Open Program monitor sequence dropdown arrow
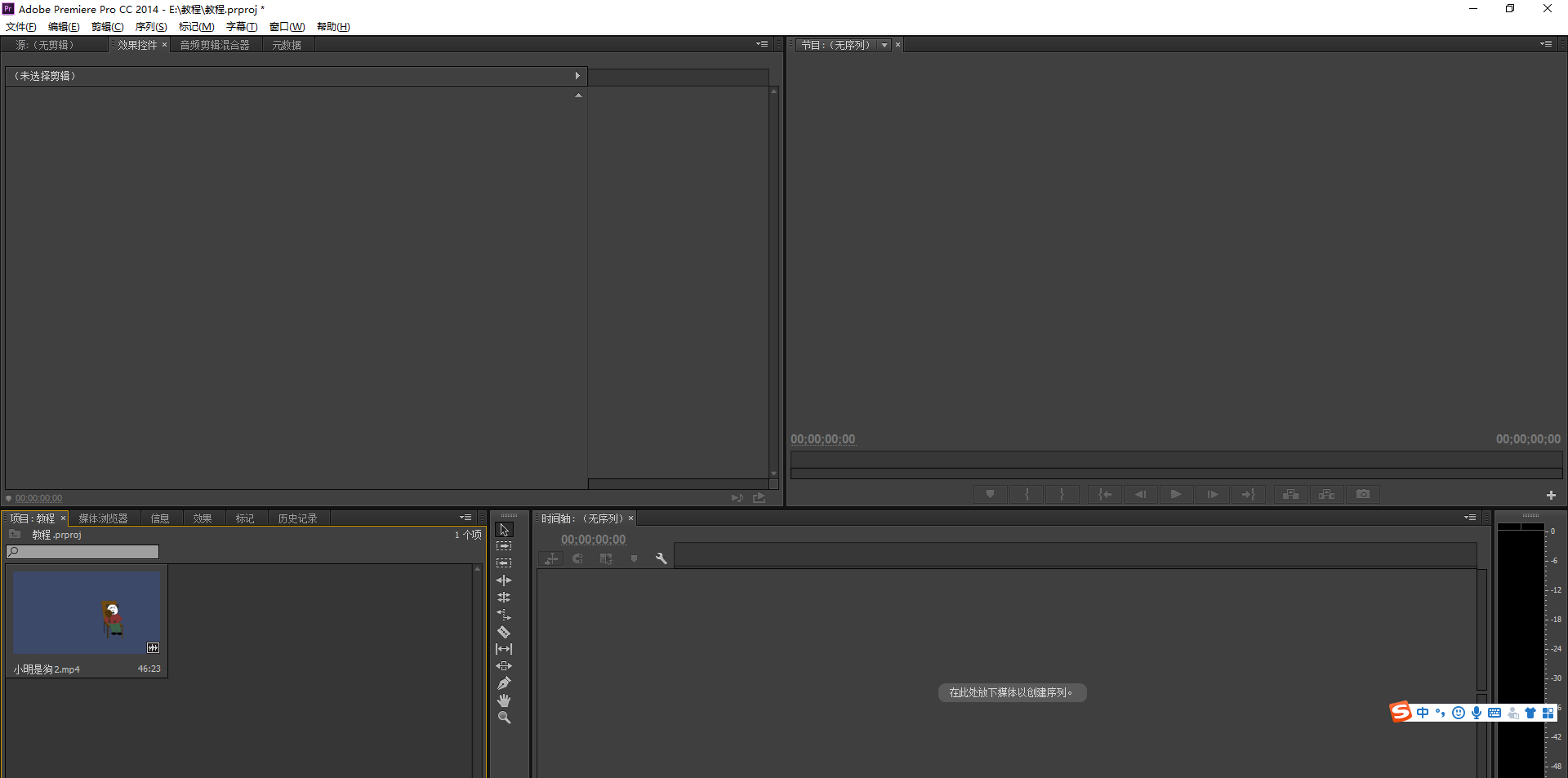The width and height of the screenshot is (1568, 778). (884, 45)
